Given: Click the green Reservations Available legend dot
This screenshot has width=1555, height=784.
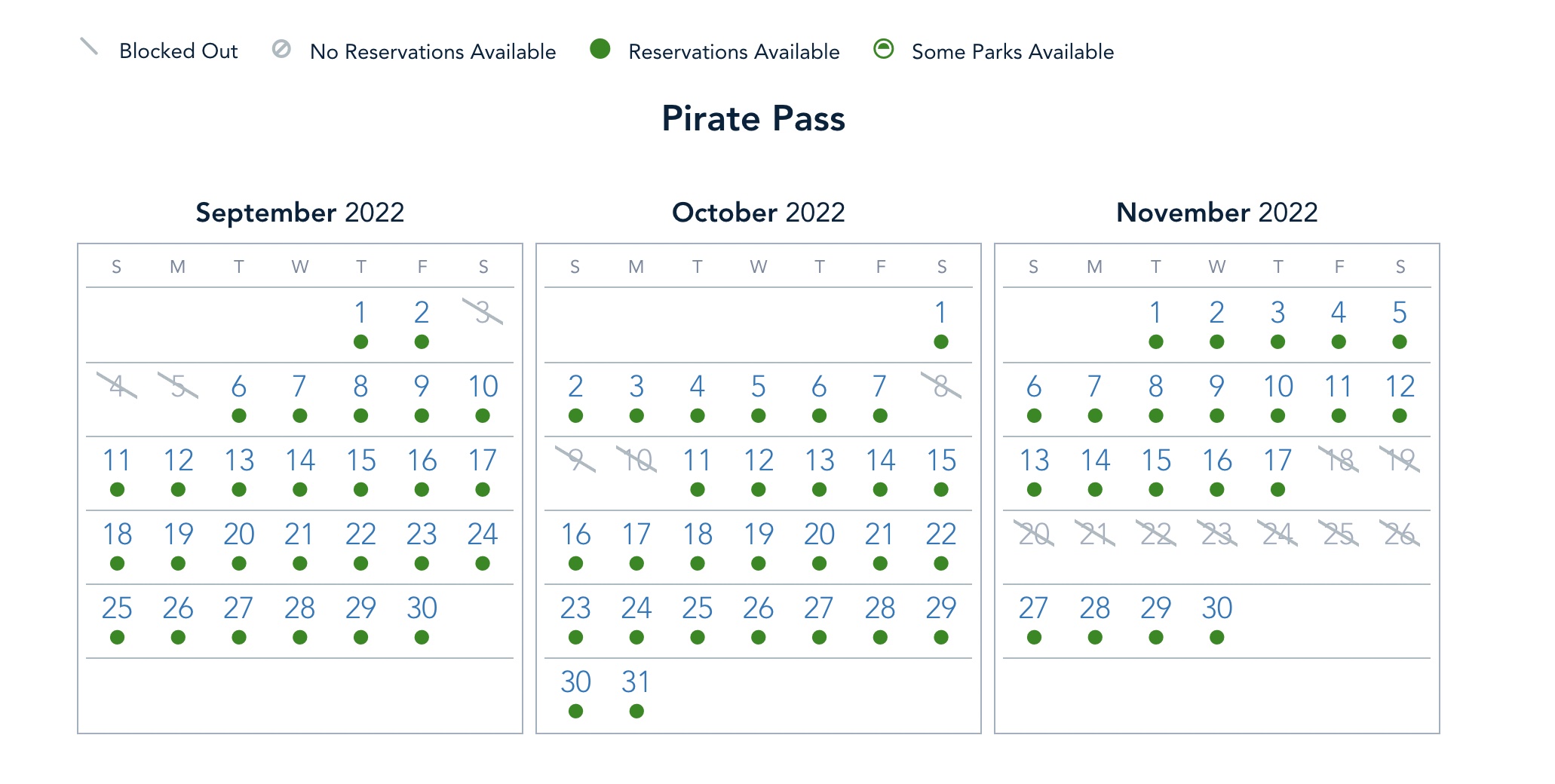Looking at the screenshot, I should coord(600,49).
